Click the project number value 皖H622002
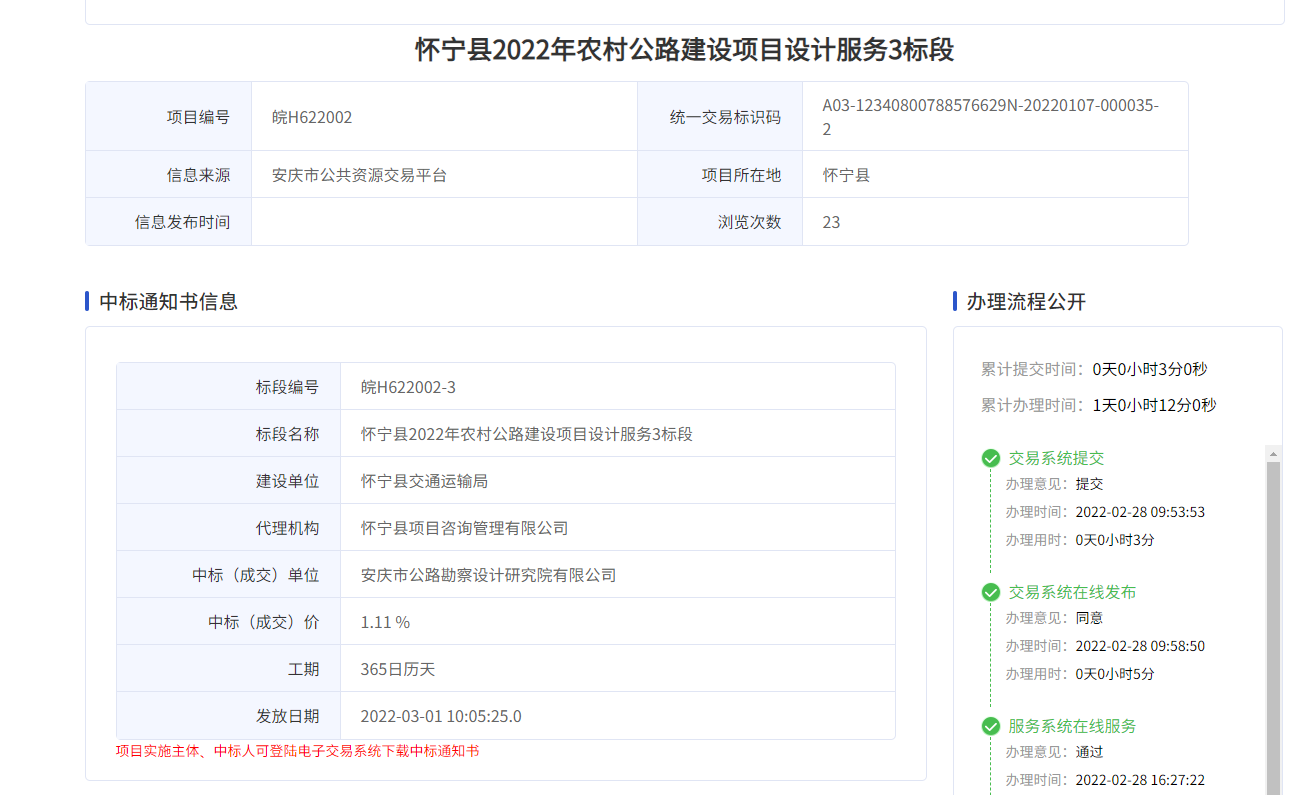The image size is (1309, 795). point(312,117)
